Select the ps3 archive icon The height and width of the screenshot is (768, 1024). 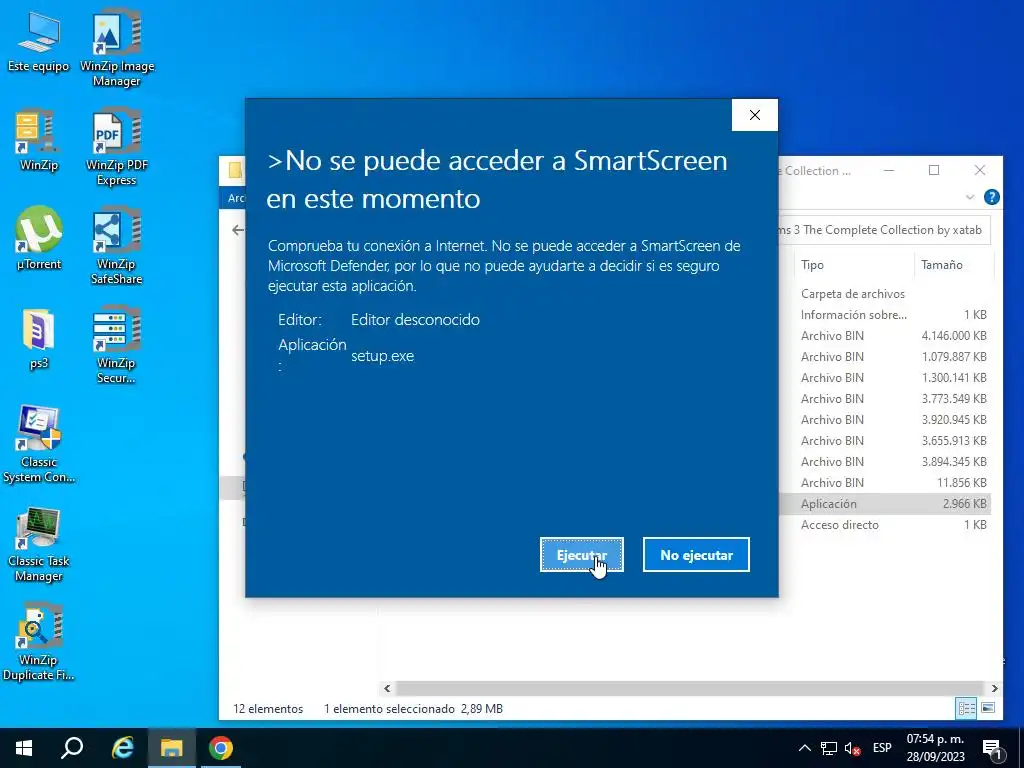click(38, 339)
